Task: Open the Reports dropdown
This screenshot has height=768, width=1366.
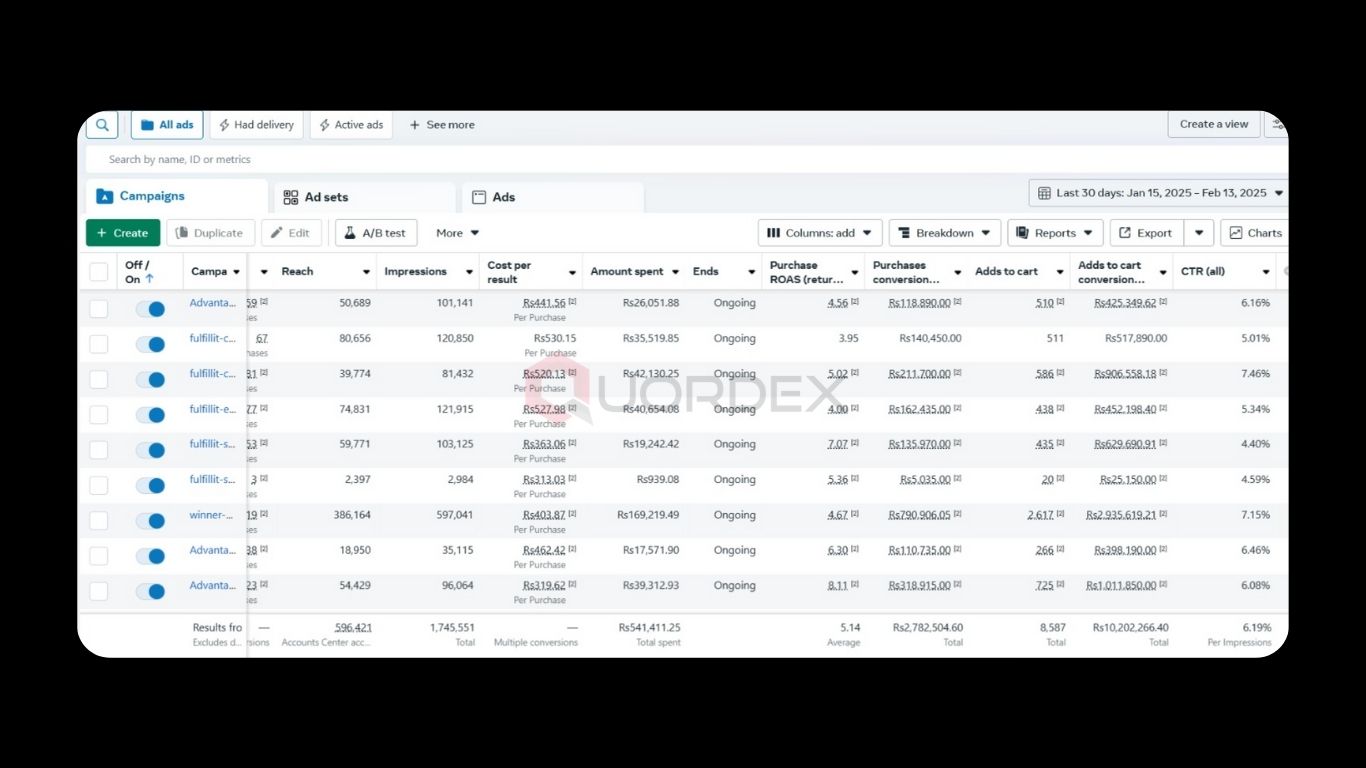Action: click(x=1055, y=233)
